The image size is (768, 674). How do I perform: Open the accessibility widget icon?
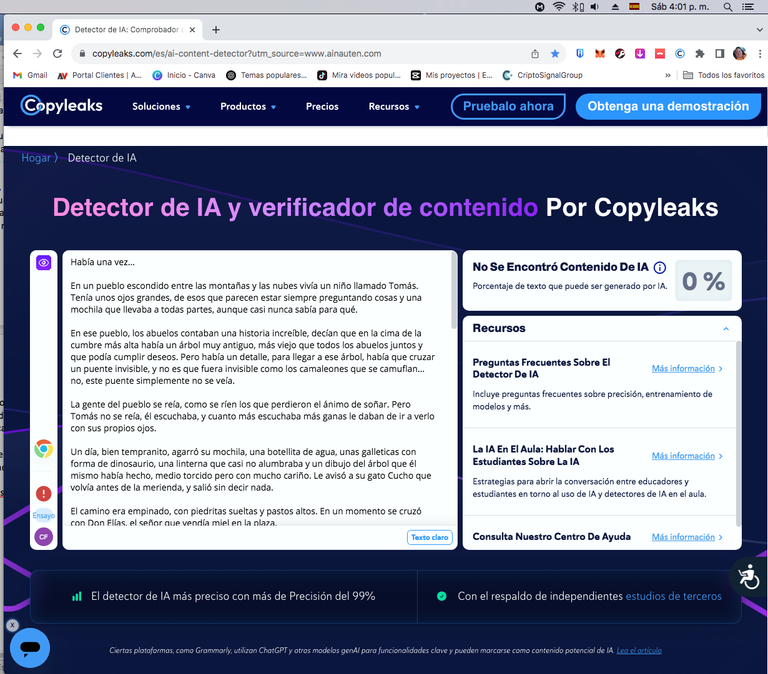(x=749, y=577)
